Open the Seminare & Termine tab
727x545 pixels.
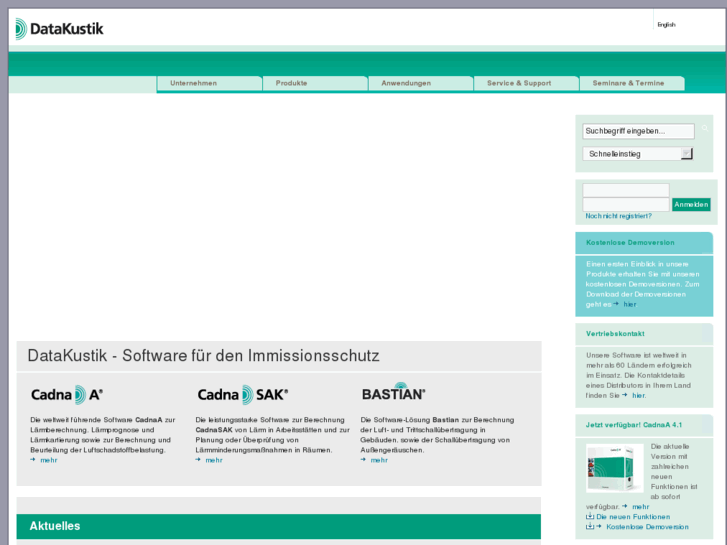pos(632,83)
